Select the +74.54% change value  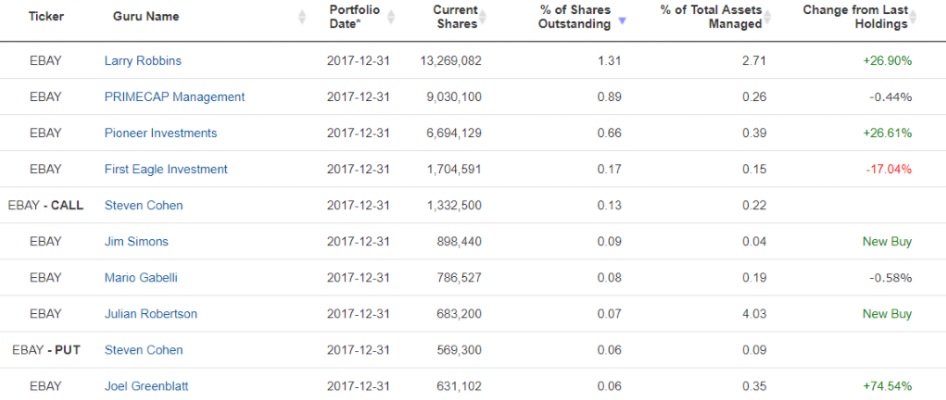(887, 386)
